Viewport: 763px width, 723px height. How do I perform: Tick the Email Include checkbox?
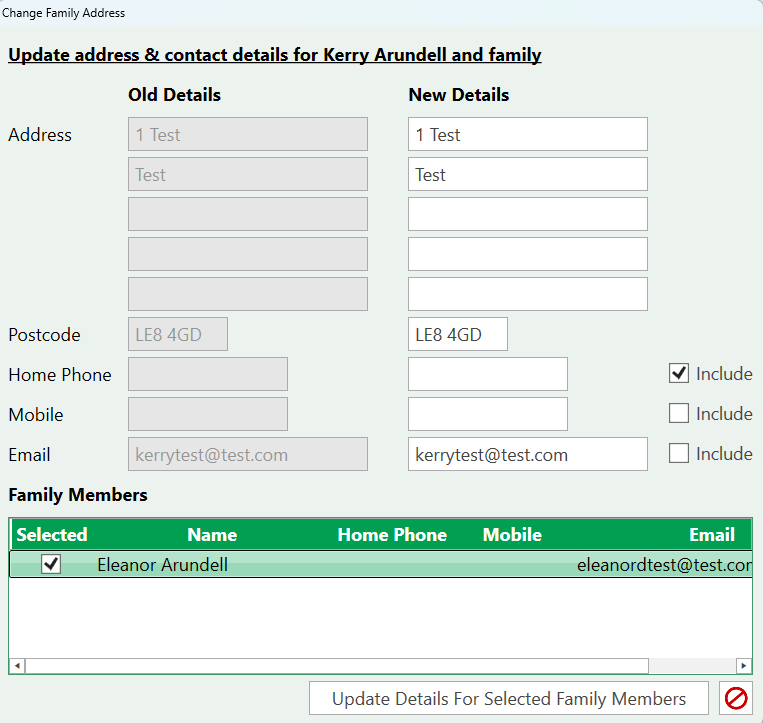tap(679, 454)
